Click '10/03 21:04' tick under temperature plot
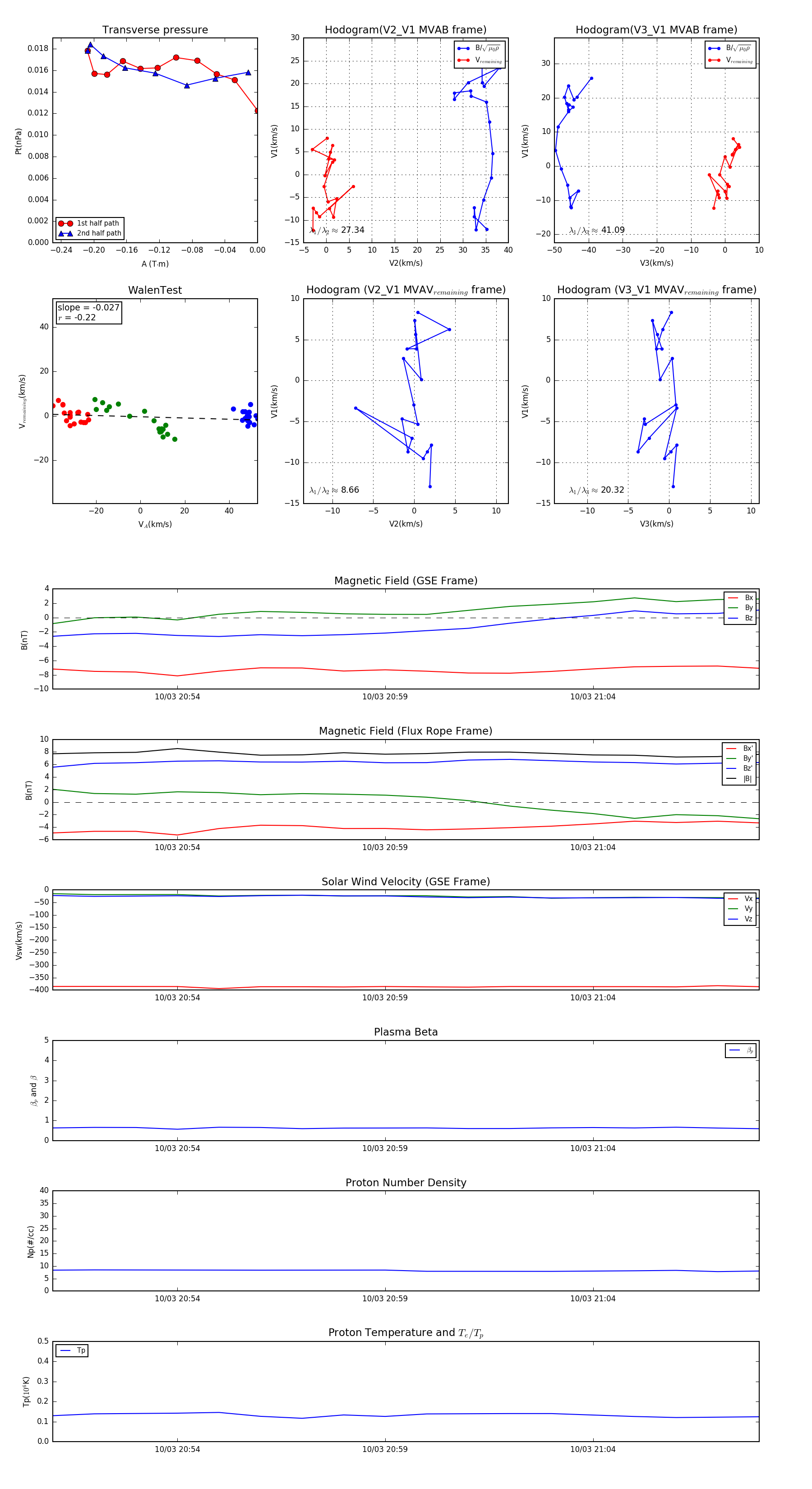Viewport: 812px width, 1489px height. pyautogui.click(x=593, y=1449)
